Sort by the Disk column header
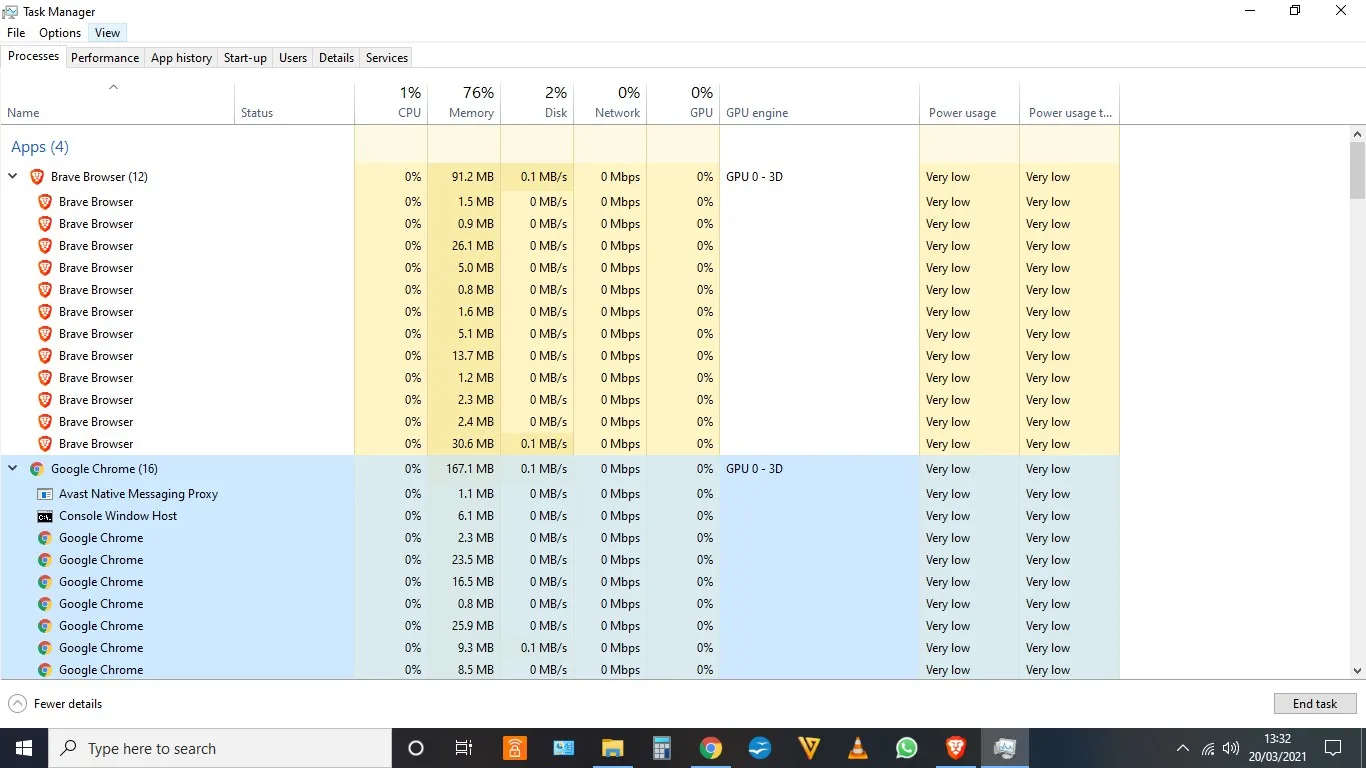The height and width of the screenshot is (768, 1366). click(537, 102)
